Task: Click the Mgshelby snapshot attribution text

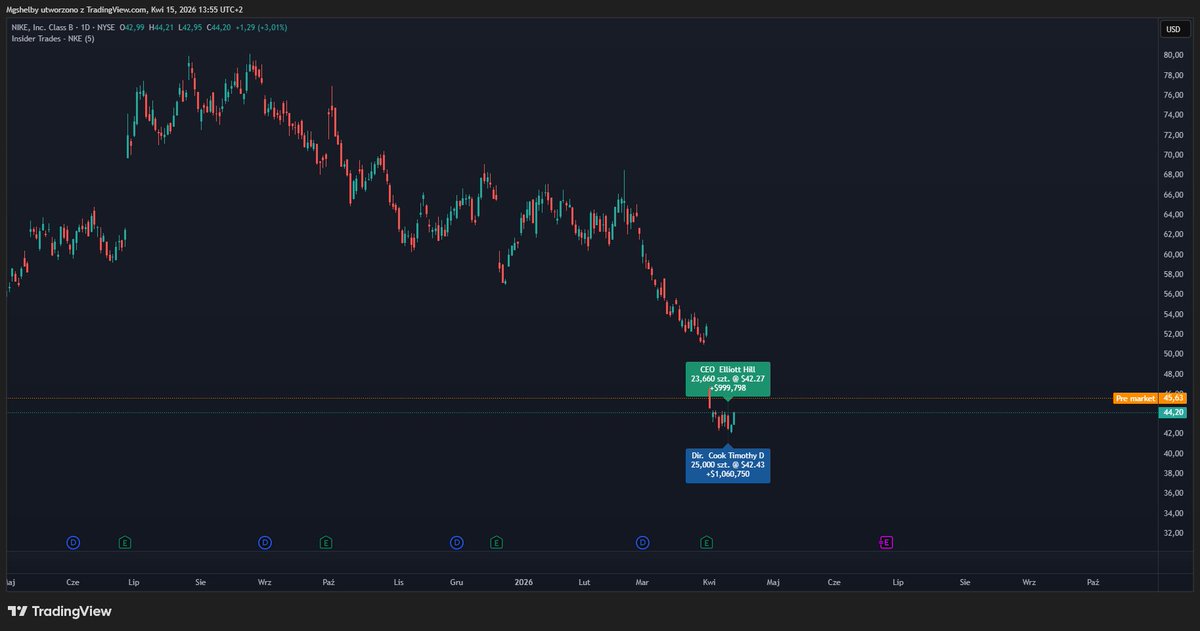Action: coord(124,8)
